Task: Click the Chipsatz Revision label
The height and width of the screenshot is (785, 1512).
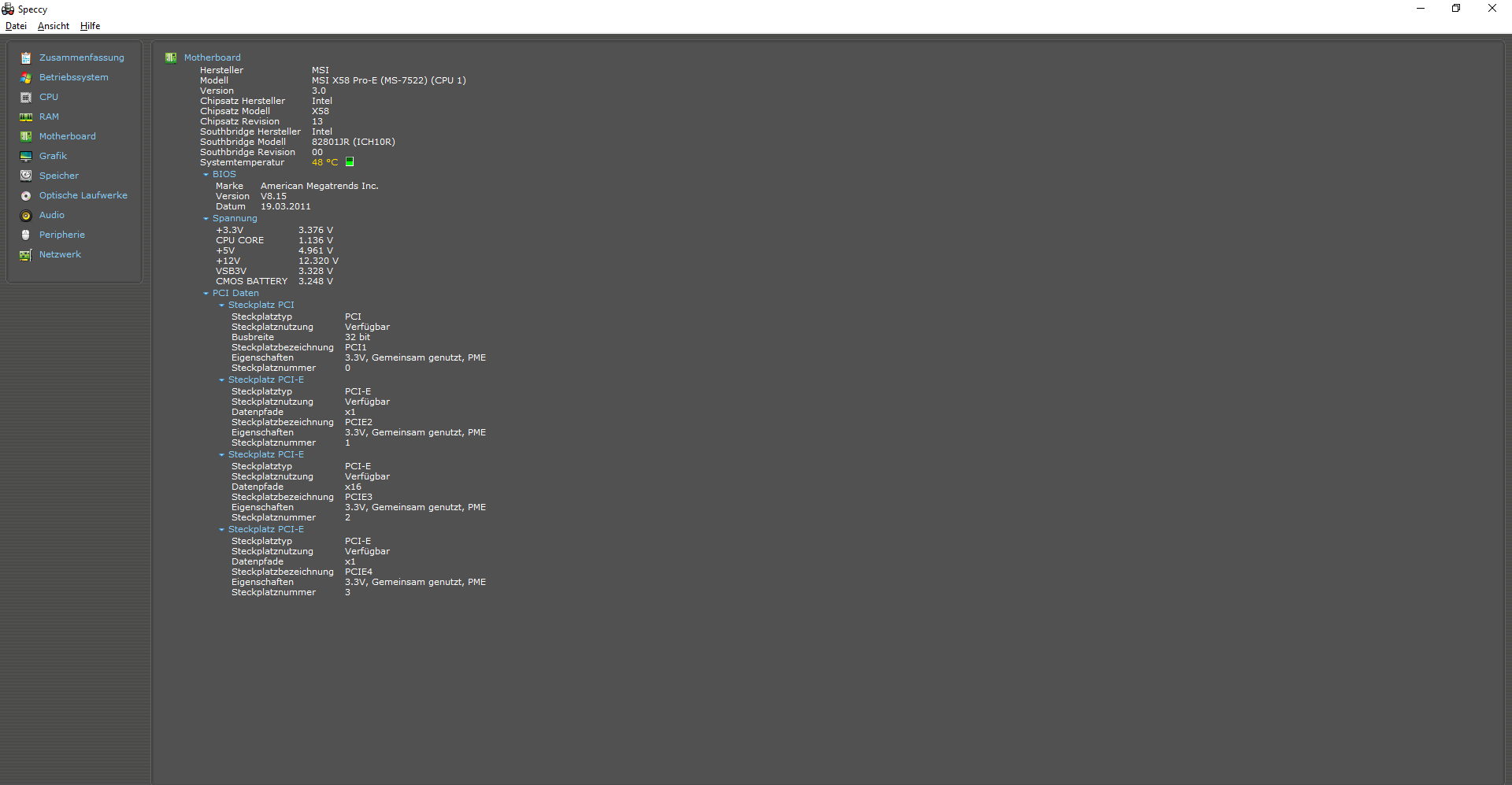Action: (240, 121)
